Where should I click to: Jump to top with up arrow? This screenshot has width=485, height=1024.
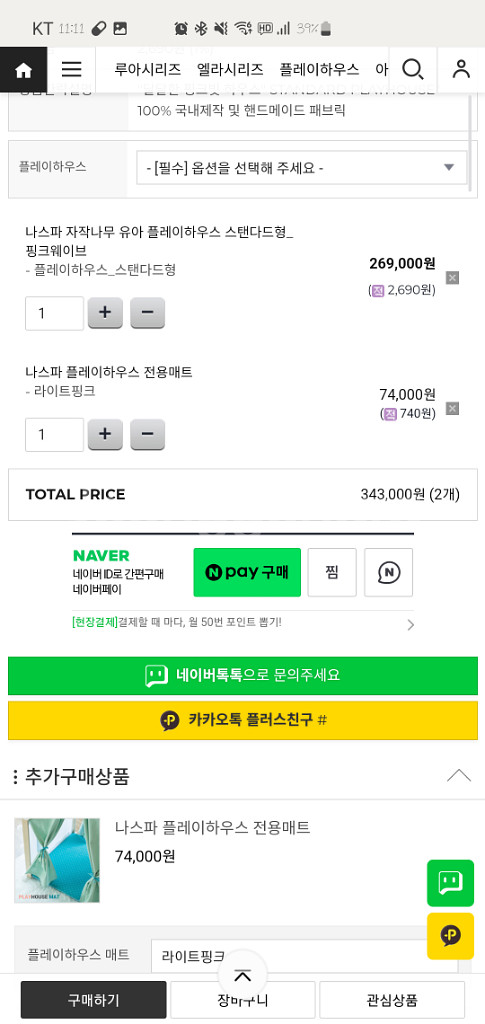click(243, 976)
